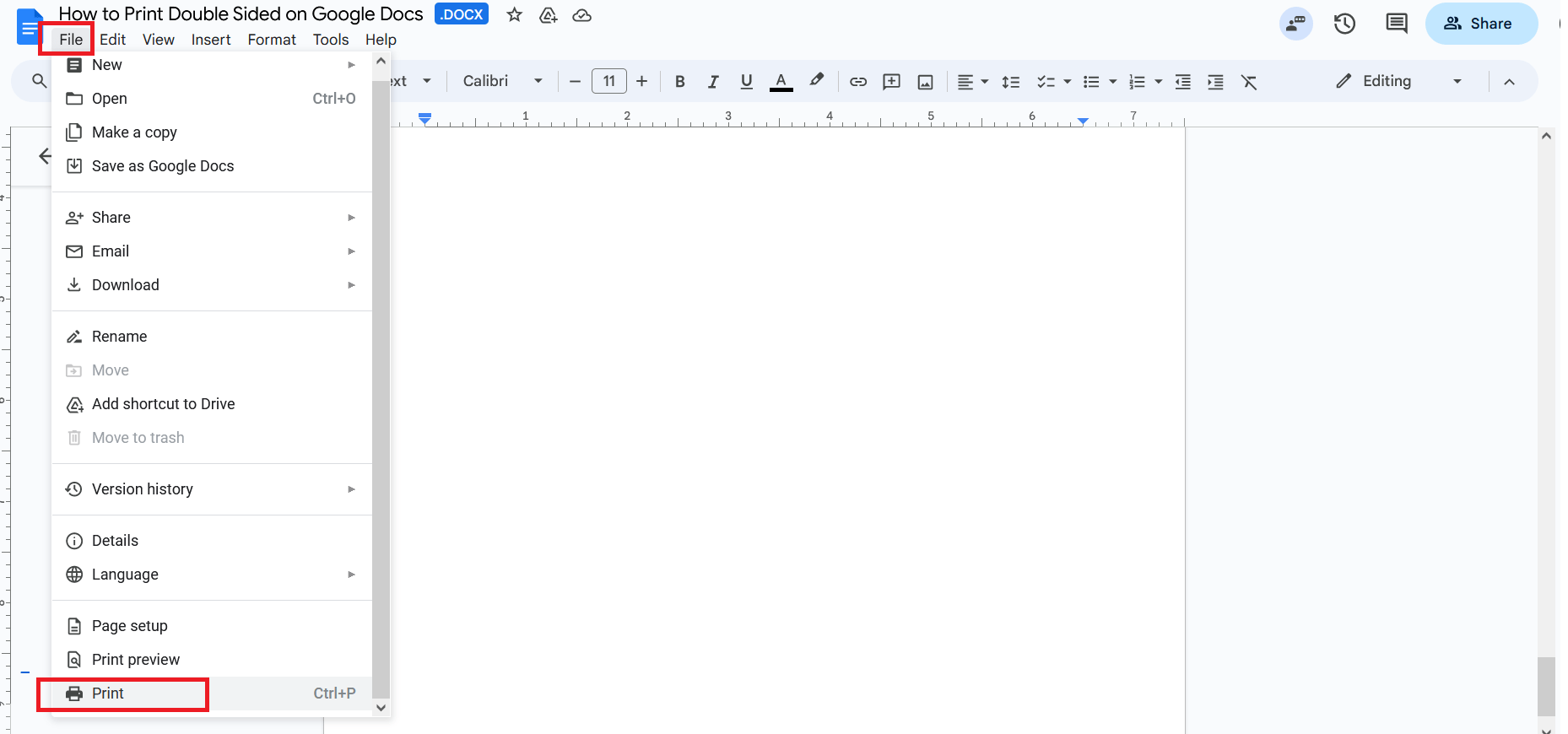
Task: Open the Edit menu
Action: coord(112,40)
